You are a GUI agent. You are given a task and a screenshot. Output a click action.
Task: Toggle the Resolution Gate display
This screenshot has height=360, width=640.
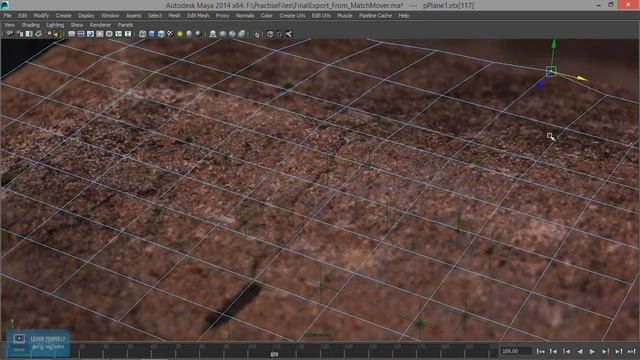click(90, 34)
